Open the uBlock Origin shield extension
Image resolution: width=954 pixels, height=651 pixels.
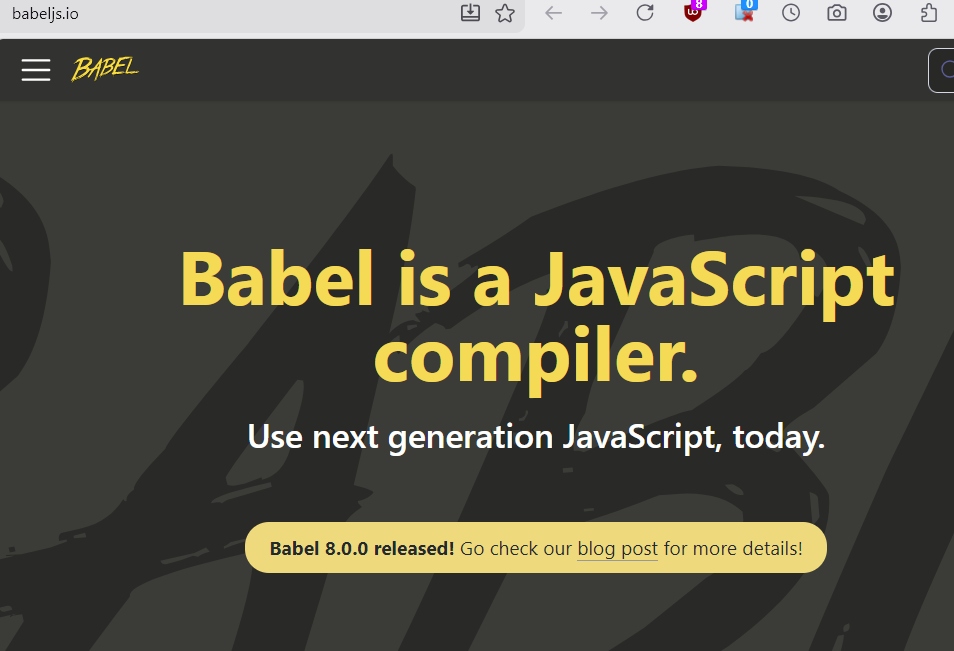(693, 12)
